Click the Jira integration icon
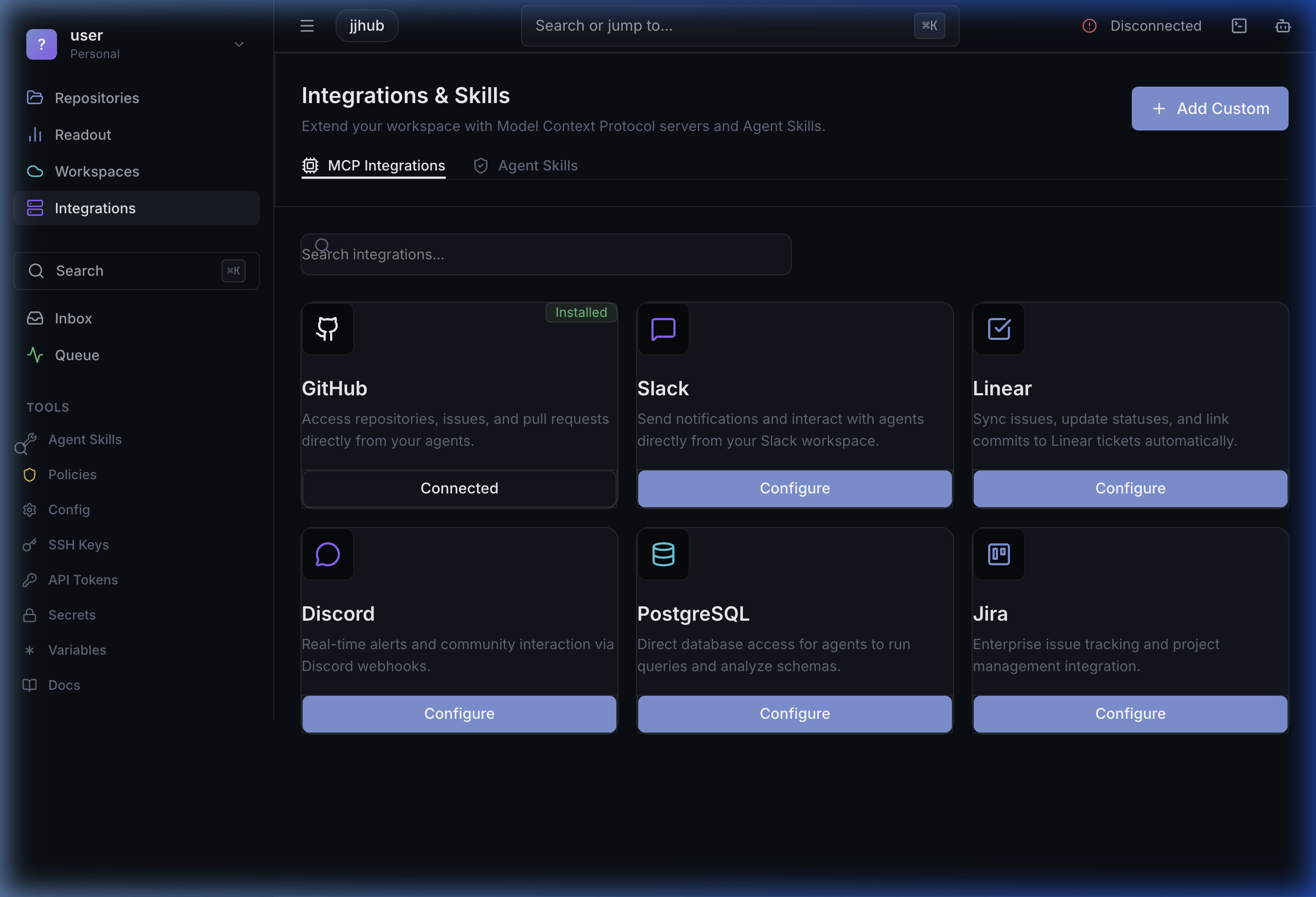Viewport: 1316px width, 897px height. (999, 554)
